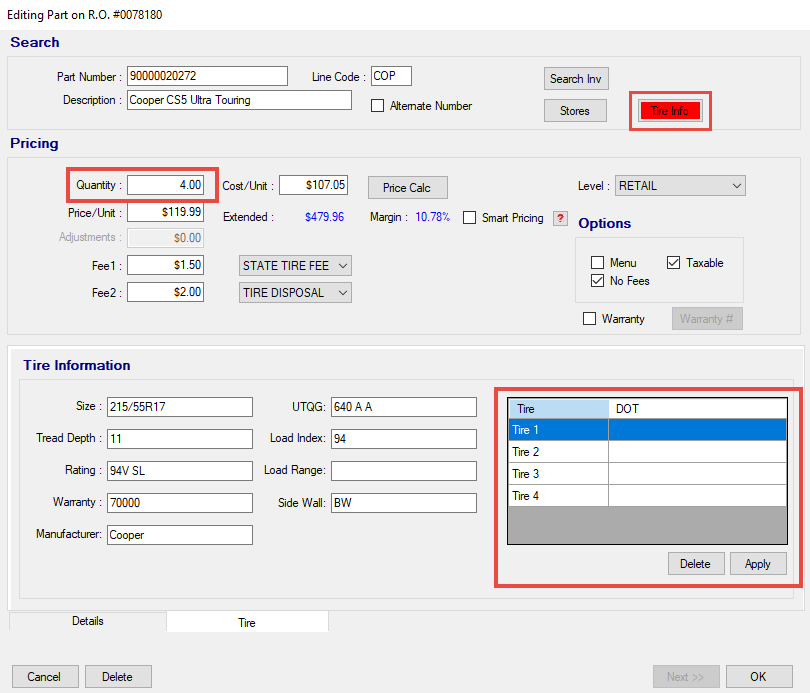Check the Menu option
The height and width of the screenshot is (693, 810).
(x=598, y=263)
